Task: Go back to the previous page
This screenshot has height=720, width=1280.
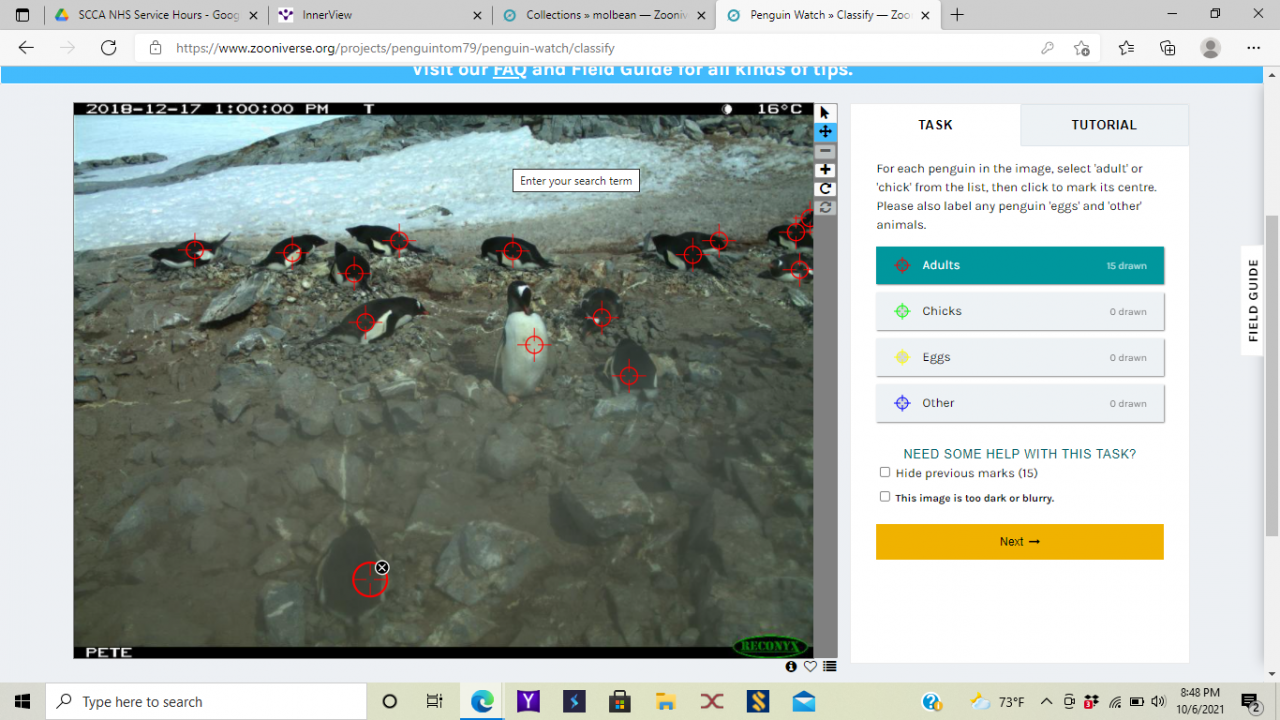Action: (26, 48)
